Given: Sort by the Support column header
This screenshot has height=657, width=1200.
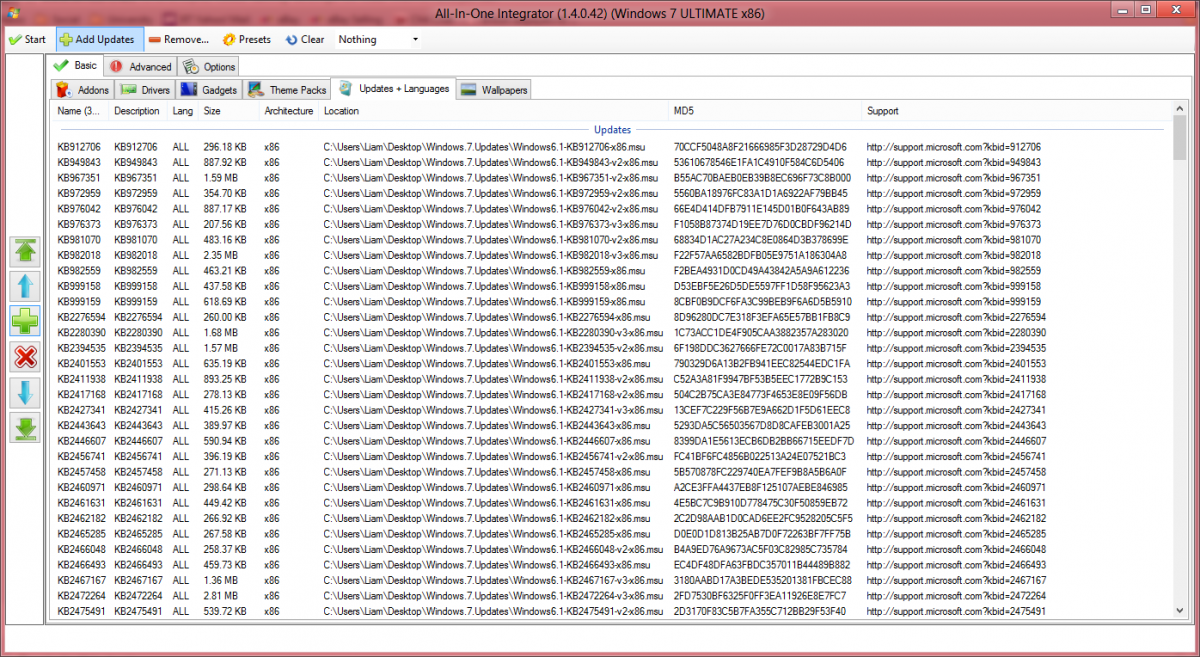Looking at the screenshot, I should (1017, 111).
